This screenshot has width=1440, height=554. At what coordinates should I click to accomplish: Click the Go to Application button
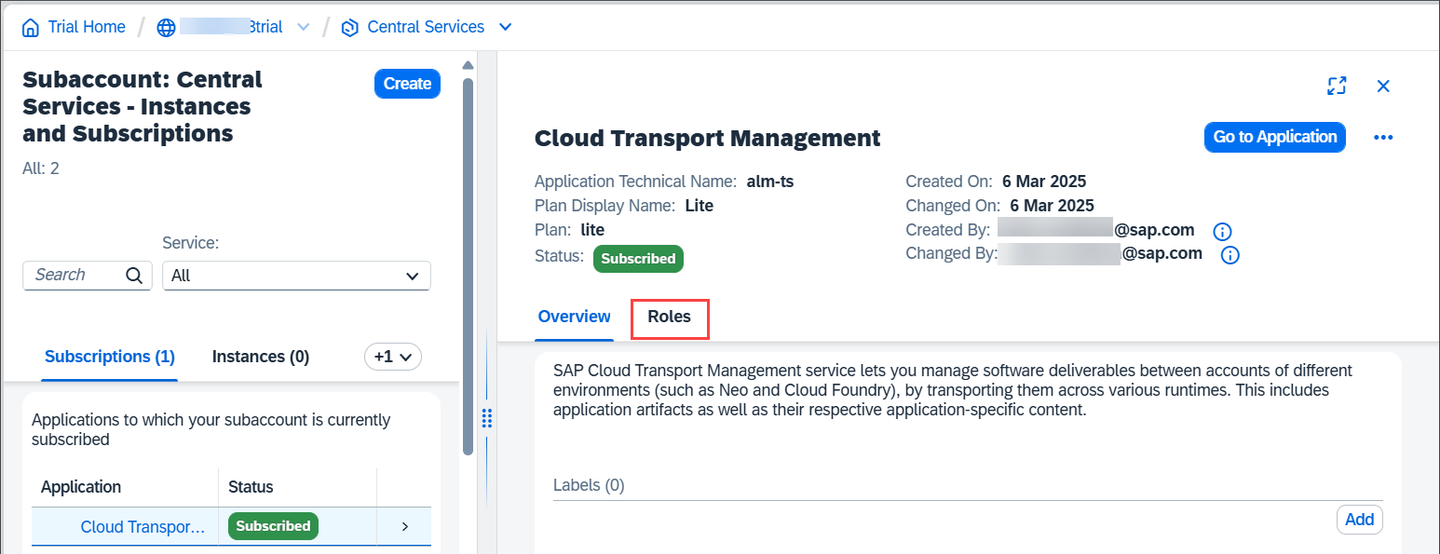coord(1275,137)
